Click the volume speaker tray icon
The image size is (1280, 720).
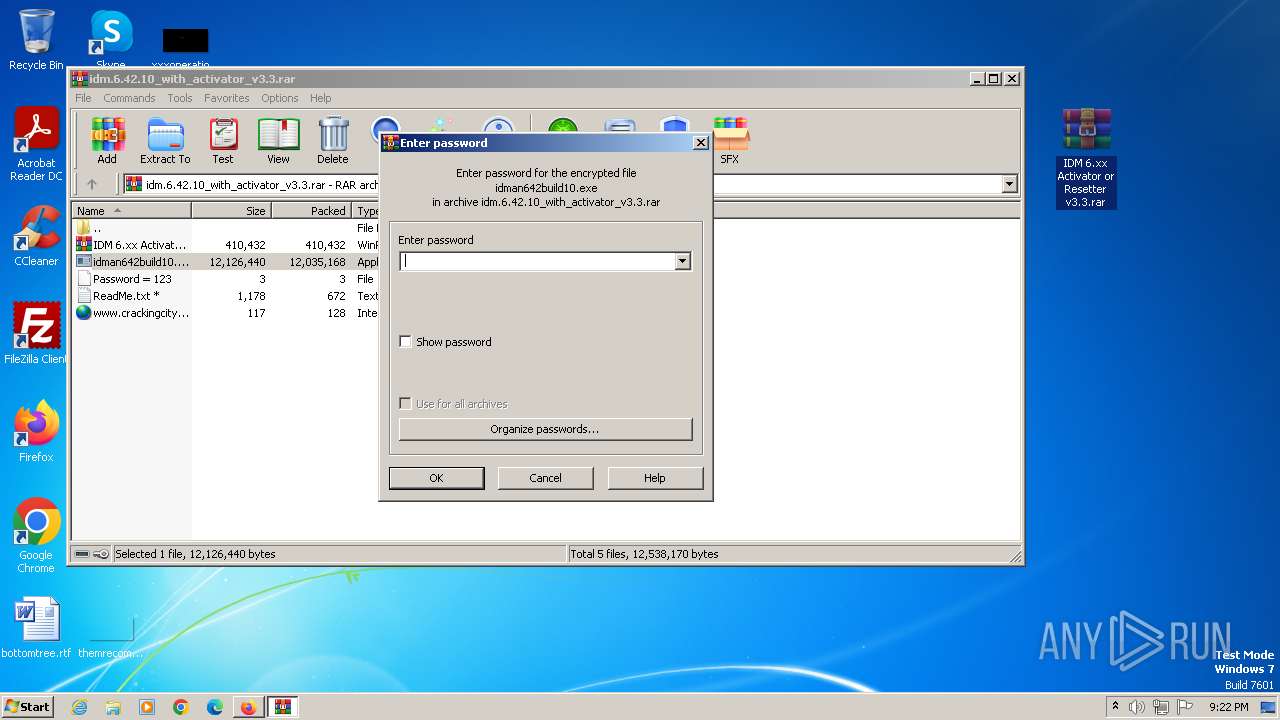[1137, 707]
